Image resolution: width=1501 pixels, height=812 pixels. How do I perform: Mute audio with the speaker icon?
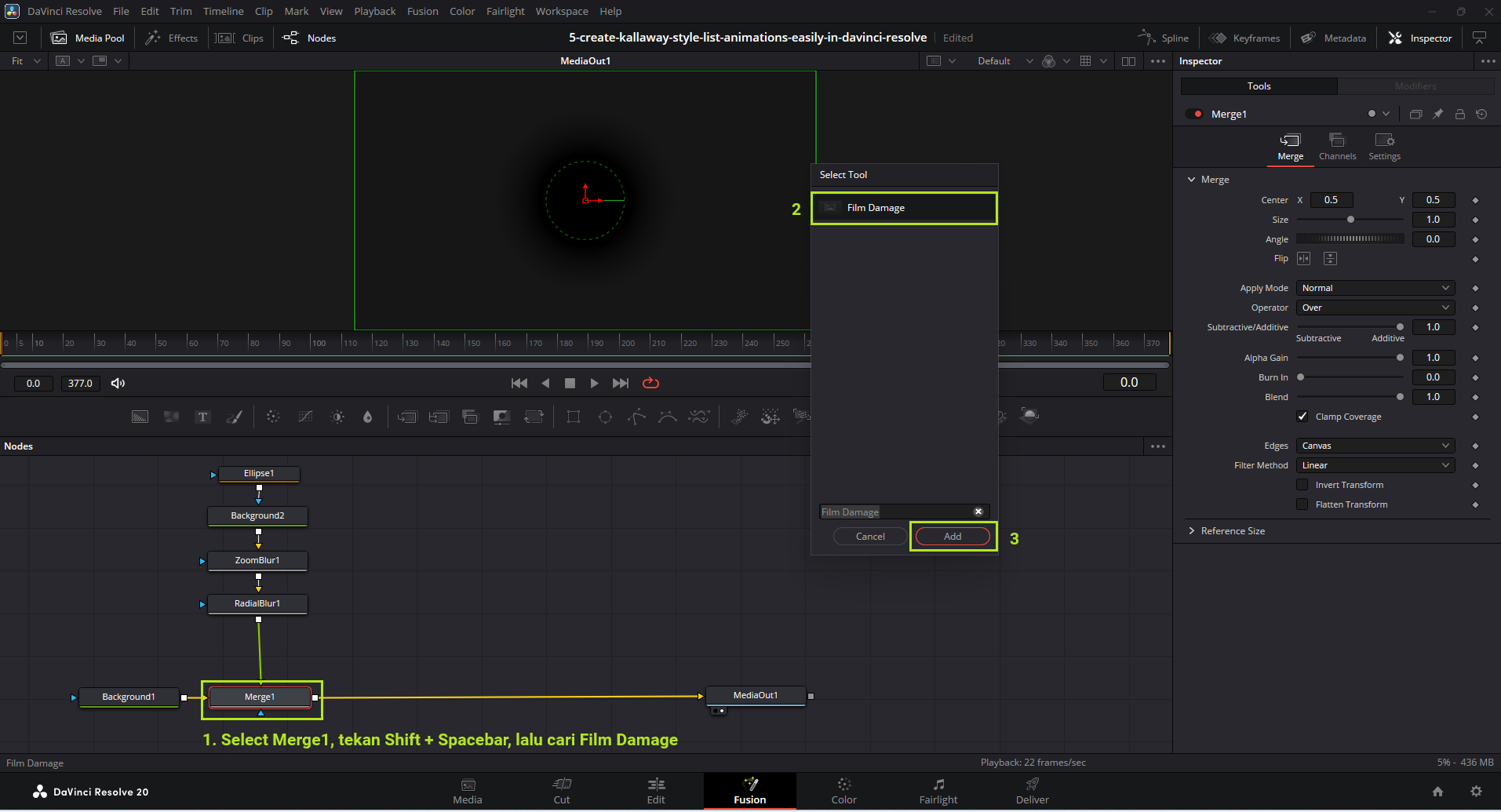click(118, 383)
